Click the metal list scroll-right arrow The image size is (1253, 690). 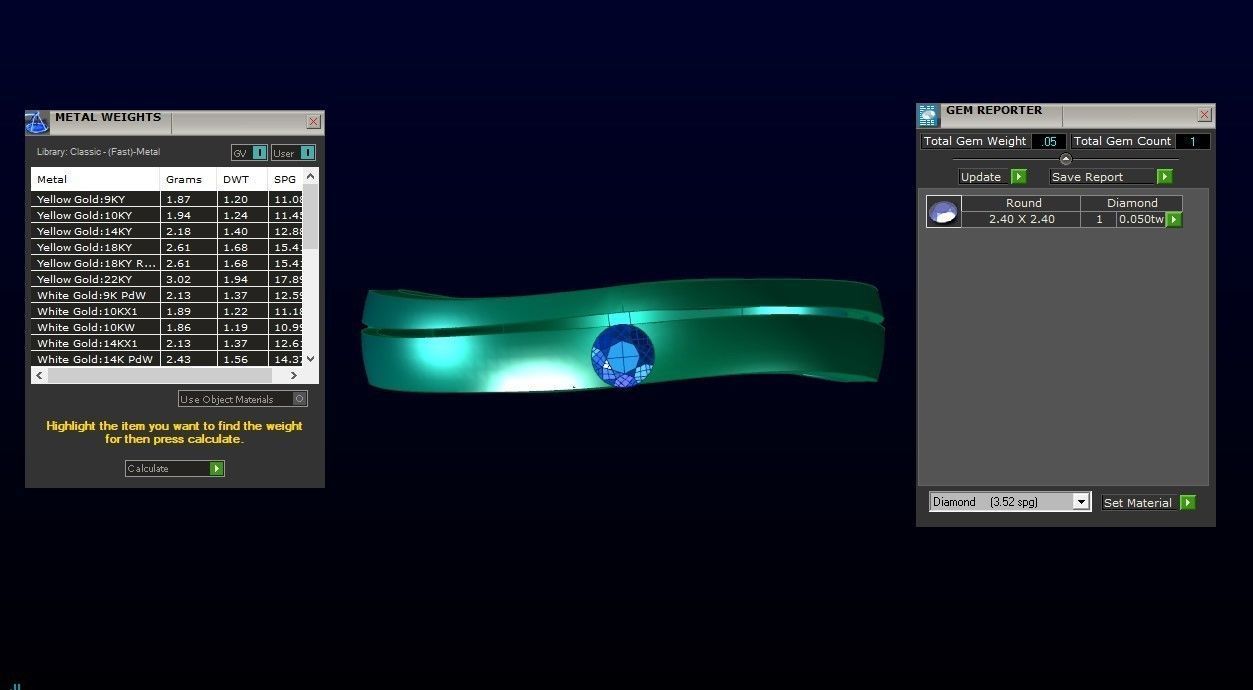point(294,376)
